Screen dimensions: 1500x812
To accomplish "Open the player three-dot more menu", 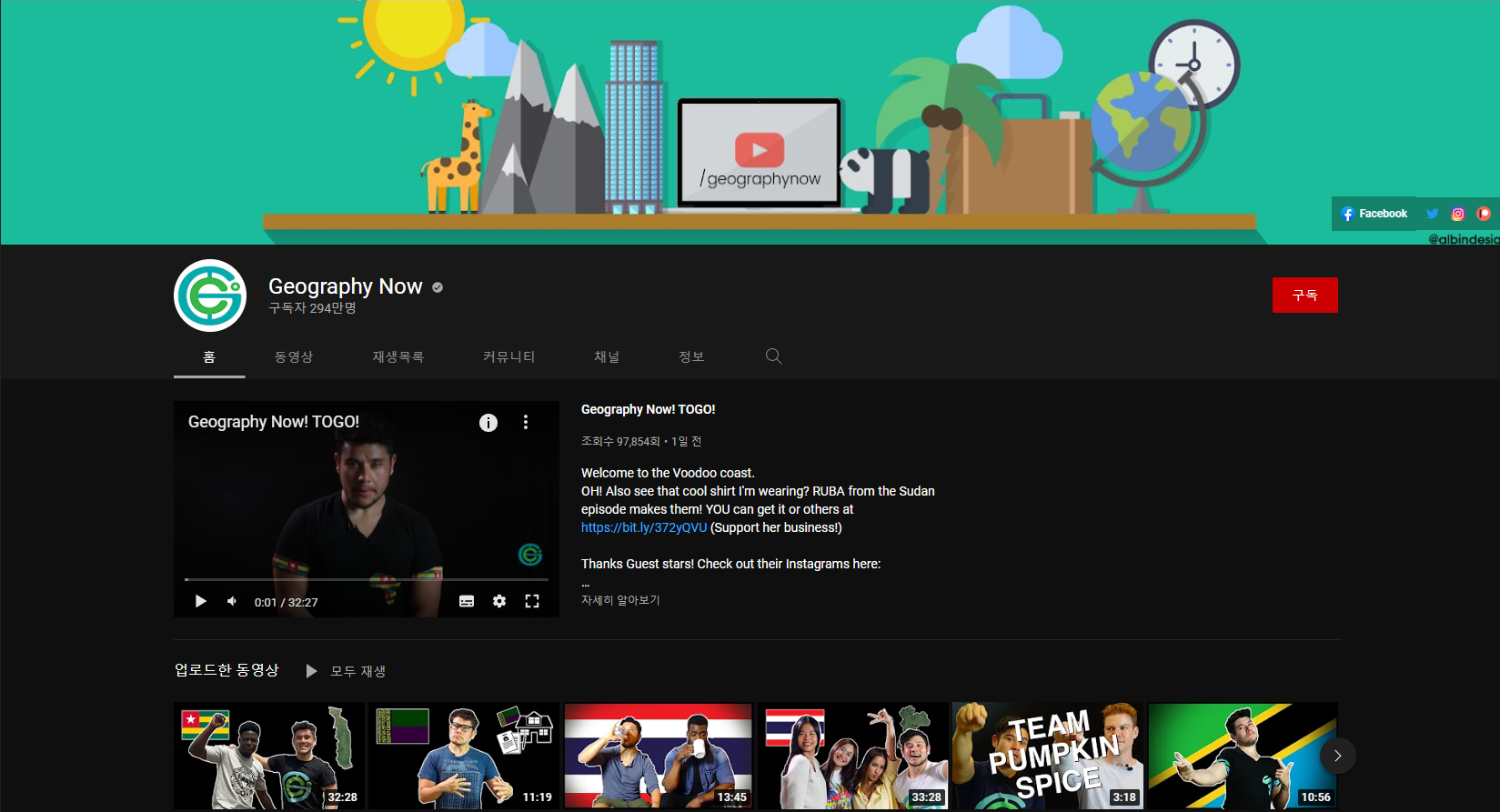I will 526,422.
